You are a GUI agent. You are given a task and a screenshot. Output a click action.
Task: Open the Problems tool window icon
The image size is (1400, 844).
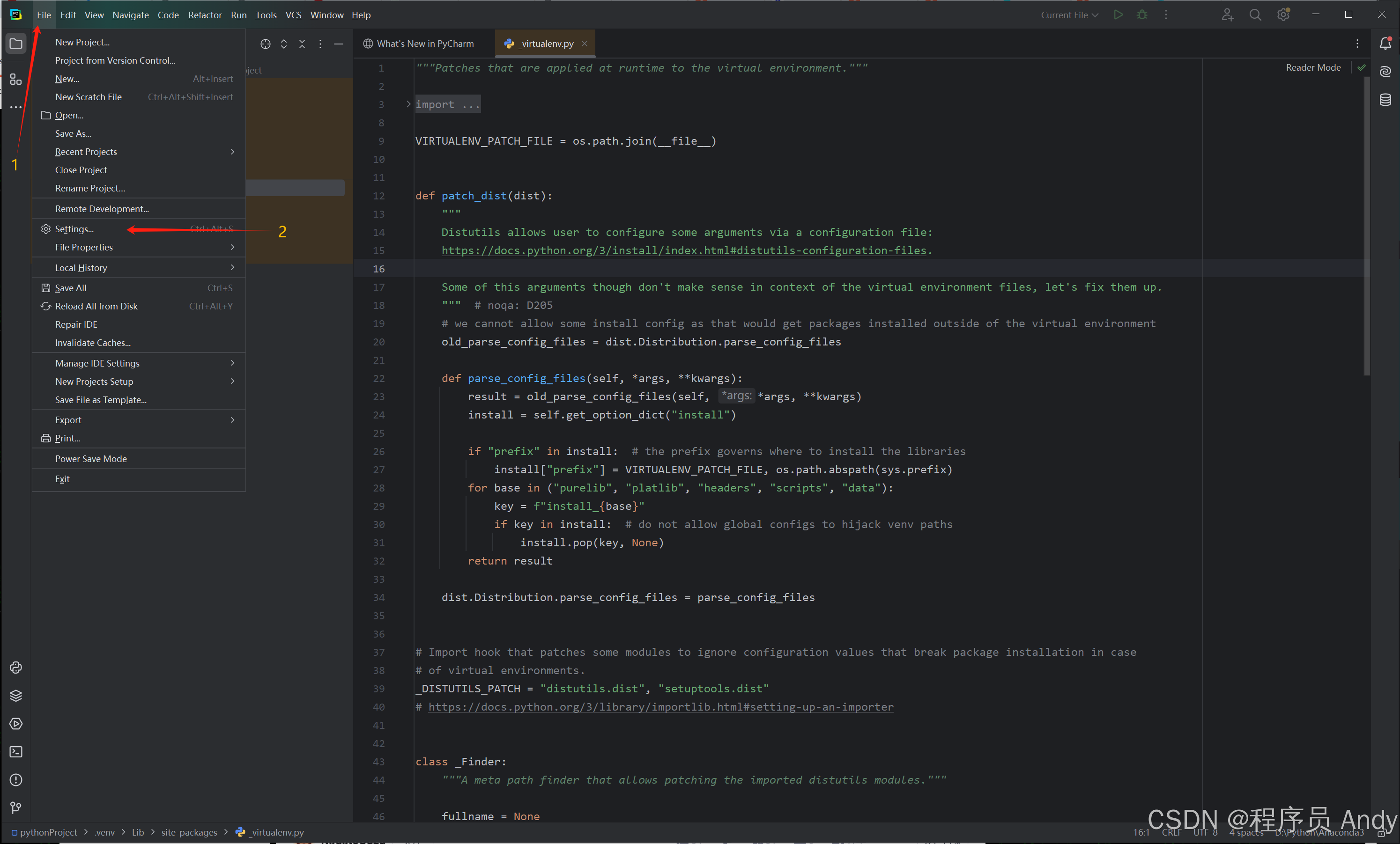coord(16,780)
